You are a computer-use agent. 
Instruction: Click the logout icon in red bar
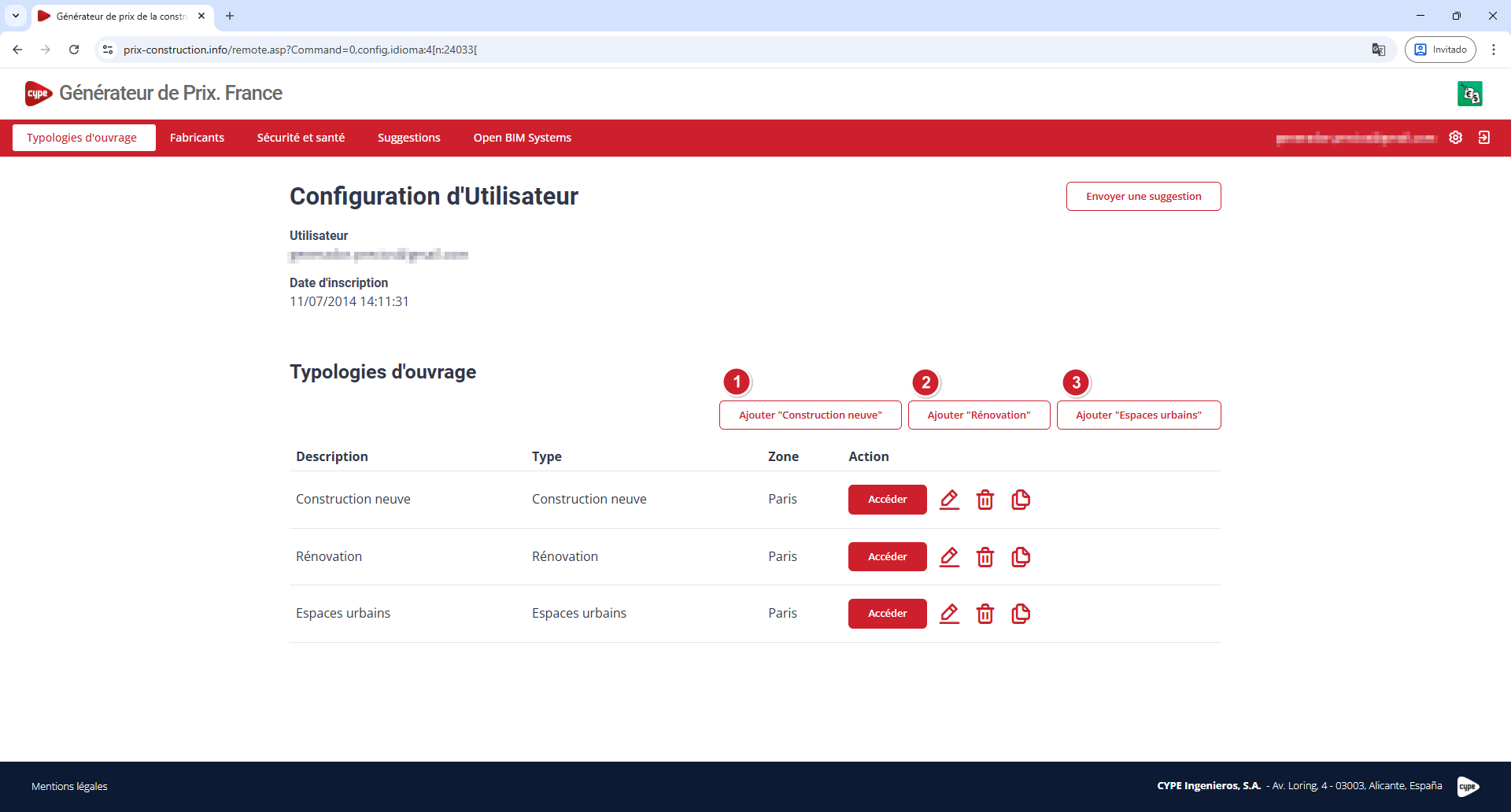(x=1483, y=138)
